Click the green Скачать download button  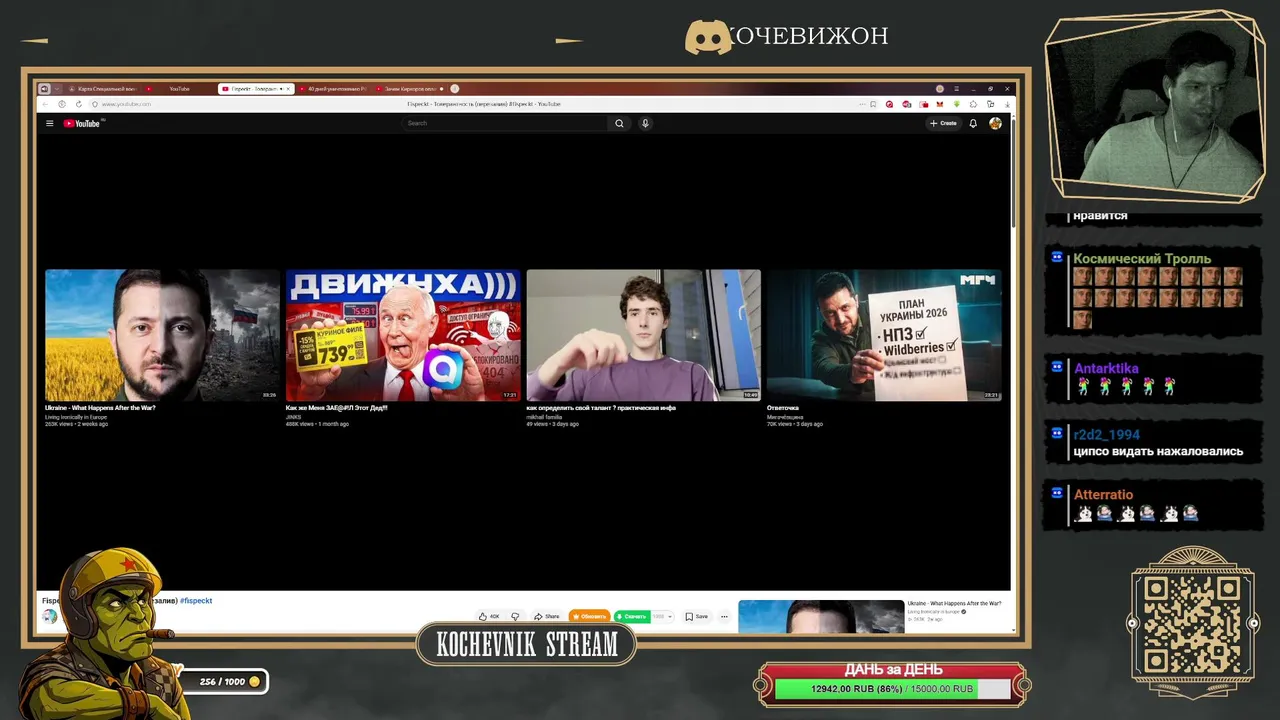click(631, 616)
